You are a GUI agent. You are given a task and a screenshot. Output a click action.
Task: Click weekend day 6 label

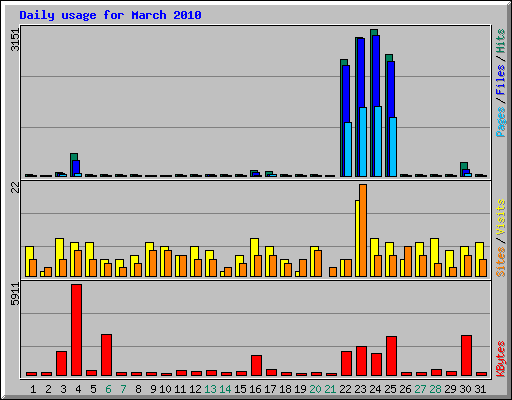click(108, 389)
